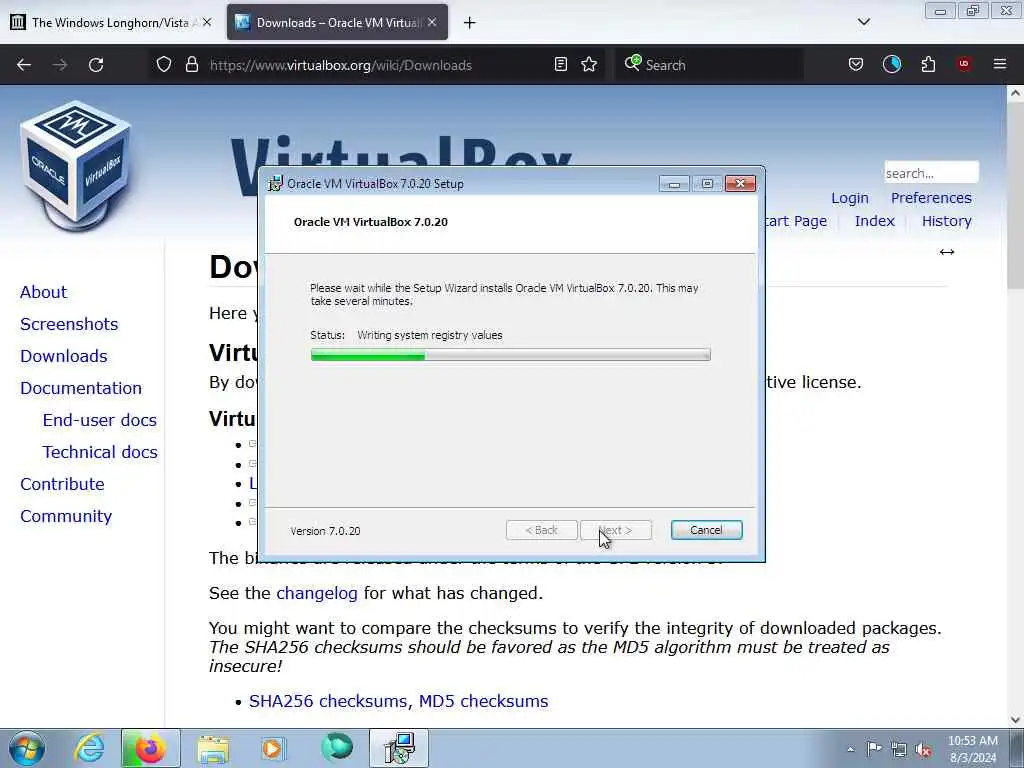Click the site security padlock icon
Viewport: 1024px width, 768px height.
tap(191, 64)
